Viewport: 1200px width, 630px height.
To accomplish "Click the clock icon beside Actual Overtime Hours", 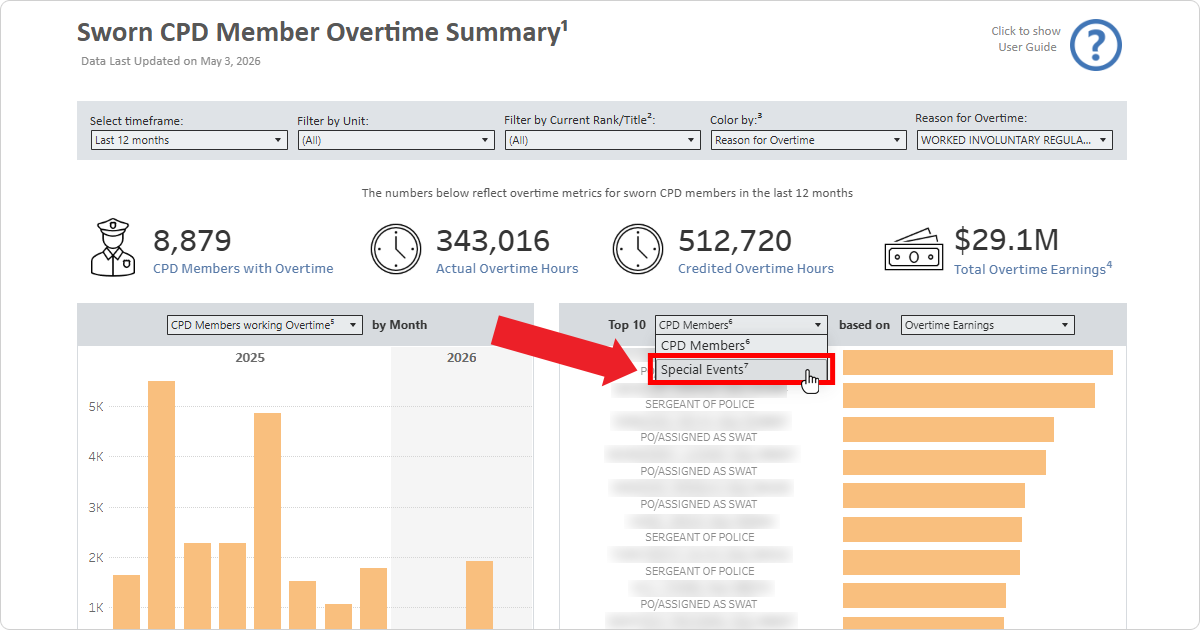I will coord(397,249).
